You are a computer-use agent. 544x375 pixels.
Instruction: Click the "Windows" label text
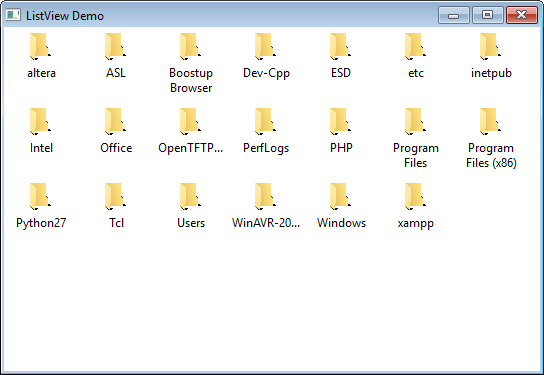click(341, 223)
